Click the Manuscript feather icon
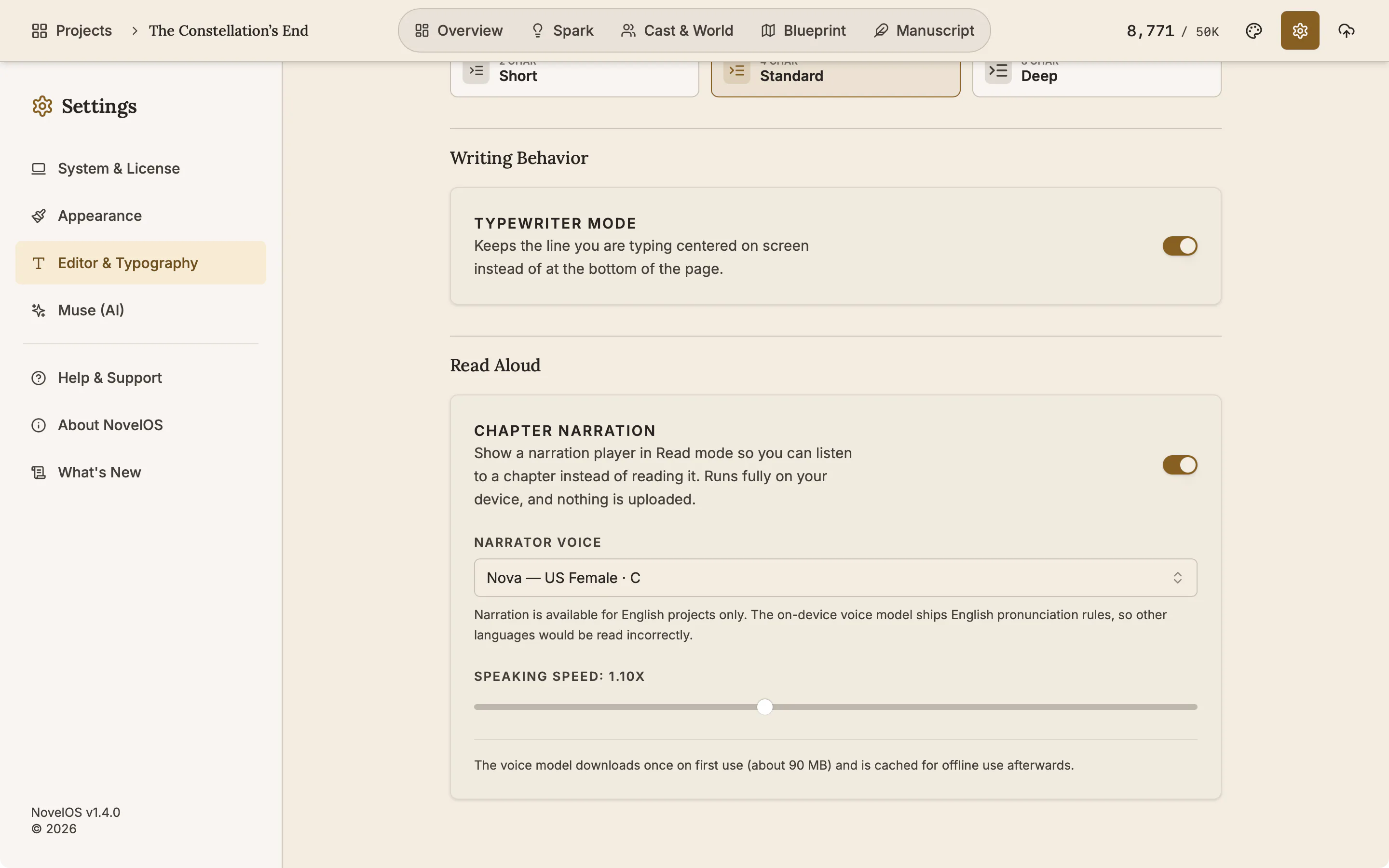This screenshot has height=868, width=1389. (x=881, y=30)
